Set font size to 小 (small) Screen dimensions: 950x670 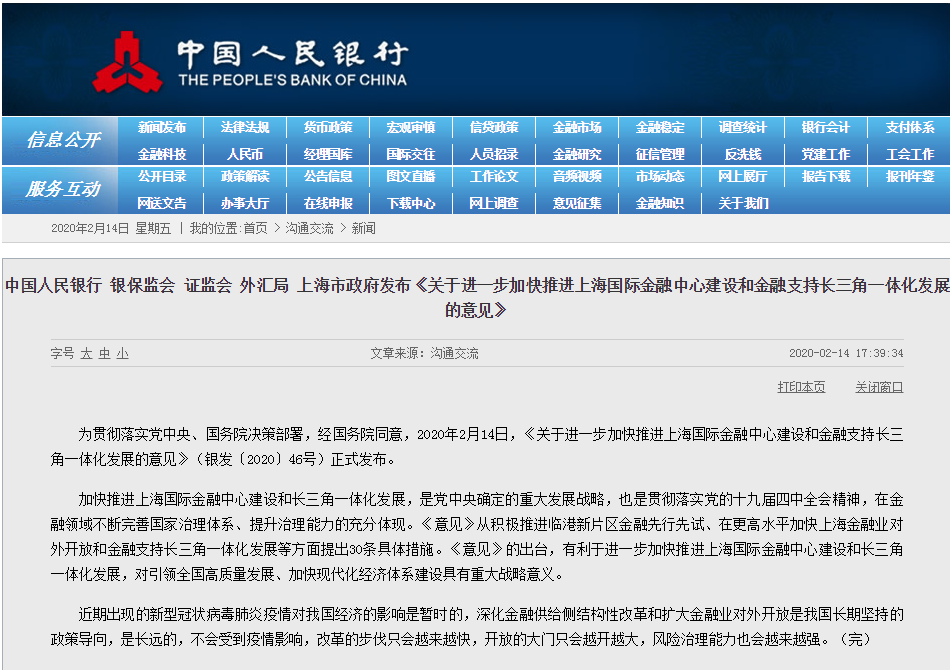tap(122, 353)
